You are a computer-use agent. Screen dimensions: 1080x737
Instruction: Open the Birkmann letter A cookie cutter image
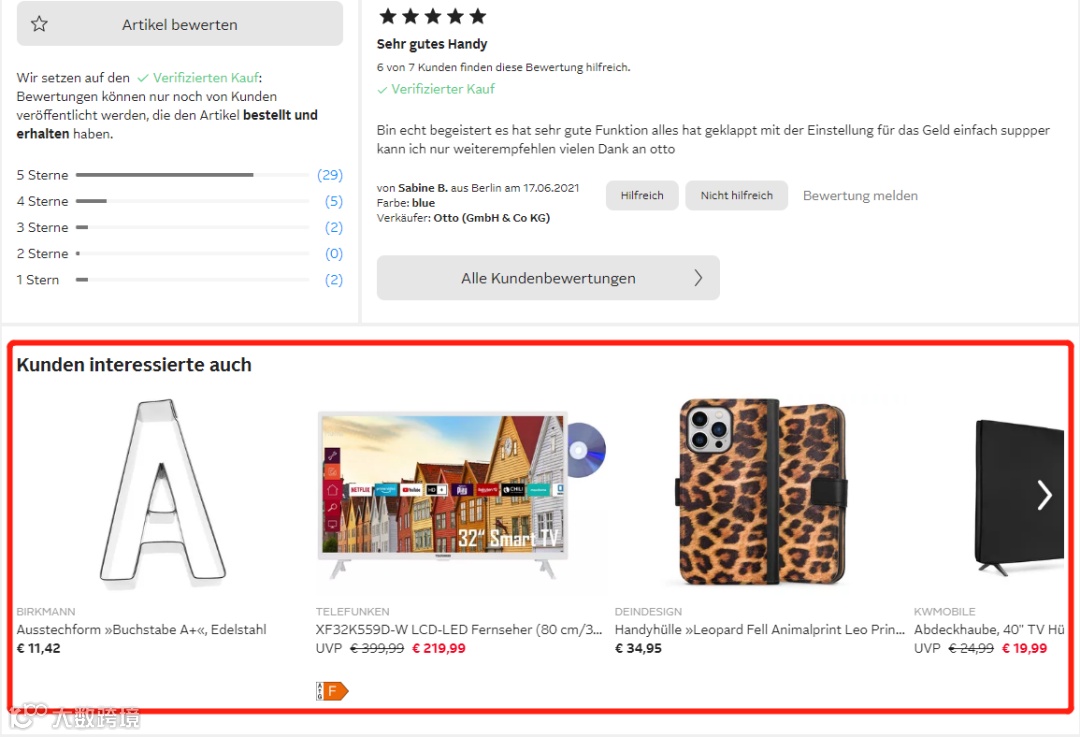[163, 492]
